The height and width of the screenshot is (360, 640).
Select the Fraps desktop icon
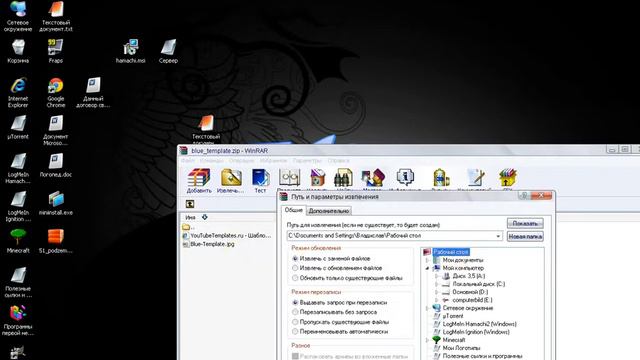pos(56,51)
